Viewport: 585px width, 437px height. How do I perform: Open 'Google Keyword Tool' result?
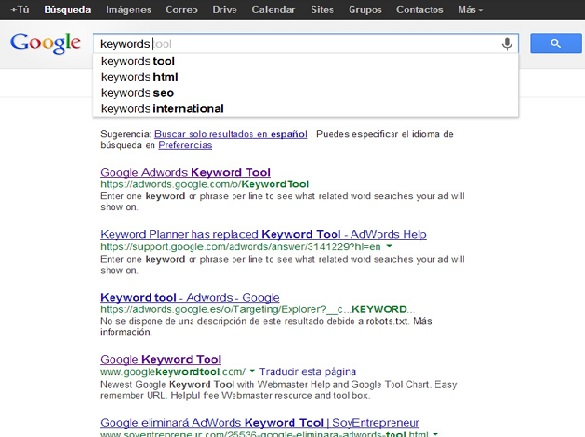coord(160,359)
